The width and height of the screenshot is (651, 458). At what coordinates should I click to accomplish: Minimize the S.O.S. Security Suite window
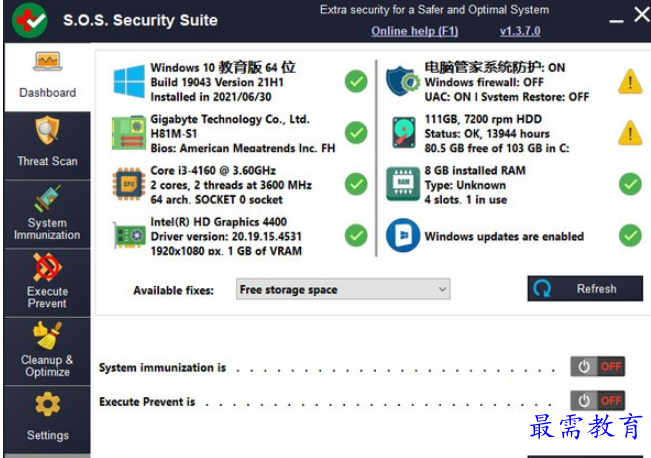pos(616,21)
